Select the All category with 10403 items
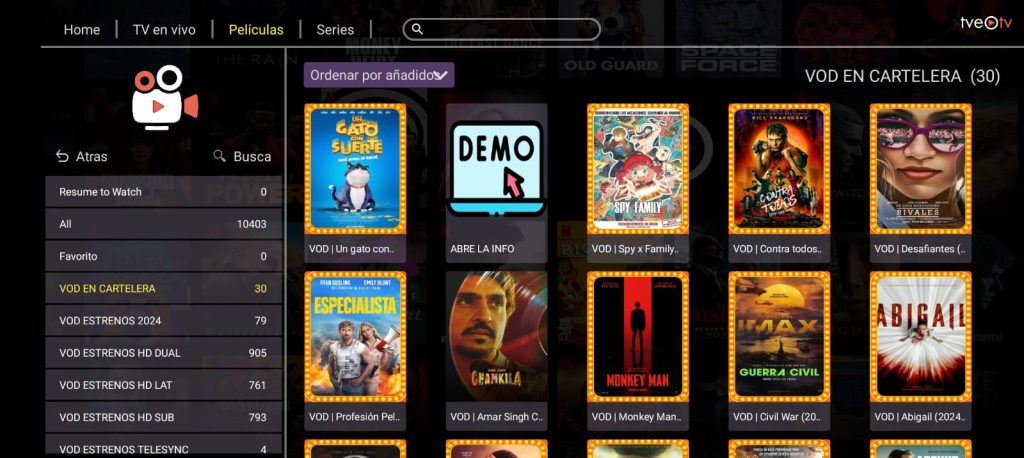Image resolution: width=1024 pixels, height=458 pixels. 163,224
